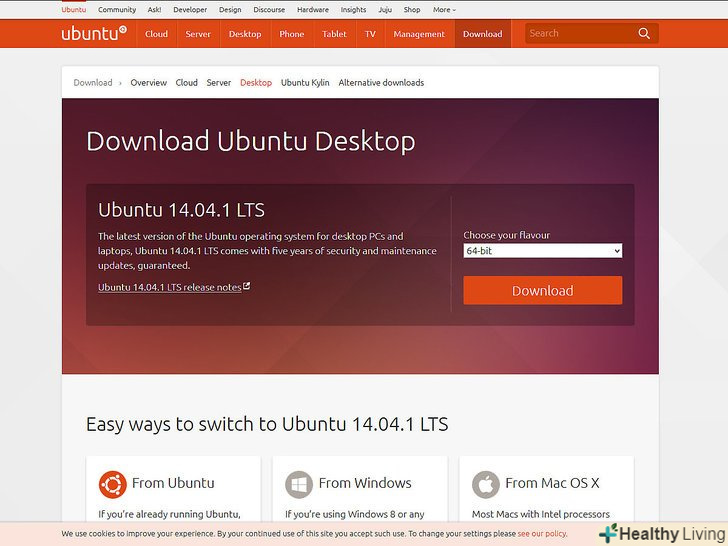Select the Download tab in navbar

click(x=483, y=34)
